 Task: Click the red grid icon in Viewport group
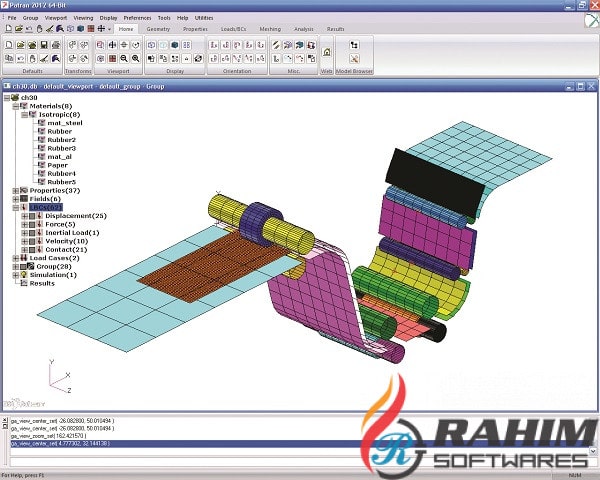click(112, 59)
